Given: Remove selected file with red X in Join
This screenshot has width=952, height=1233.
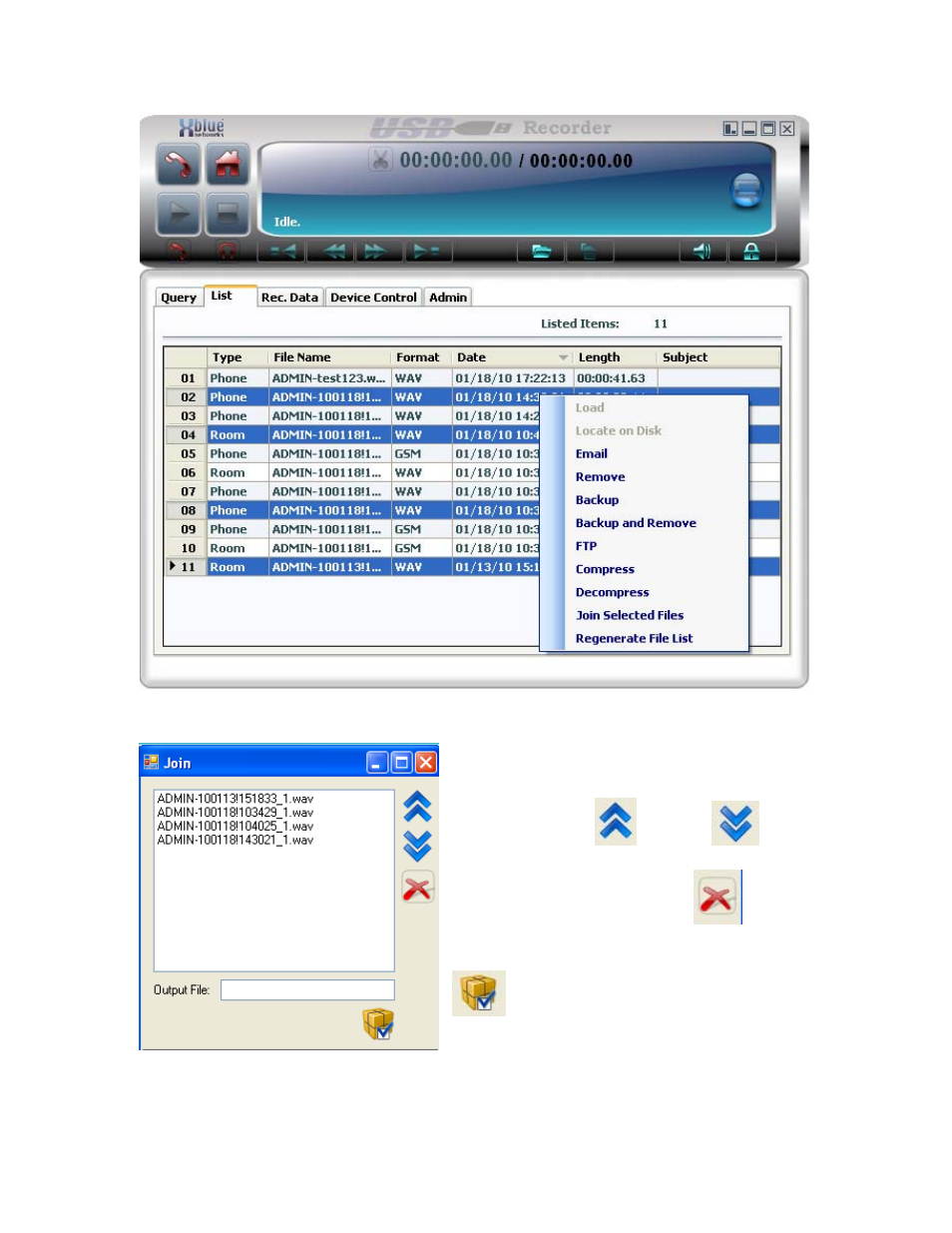Looking at the screenshot, I should pyautogui.click(x=417, y=887).
